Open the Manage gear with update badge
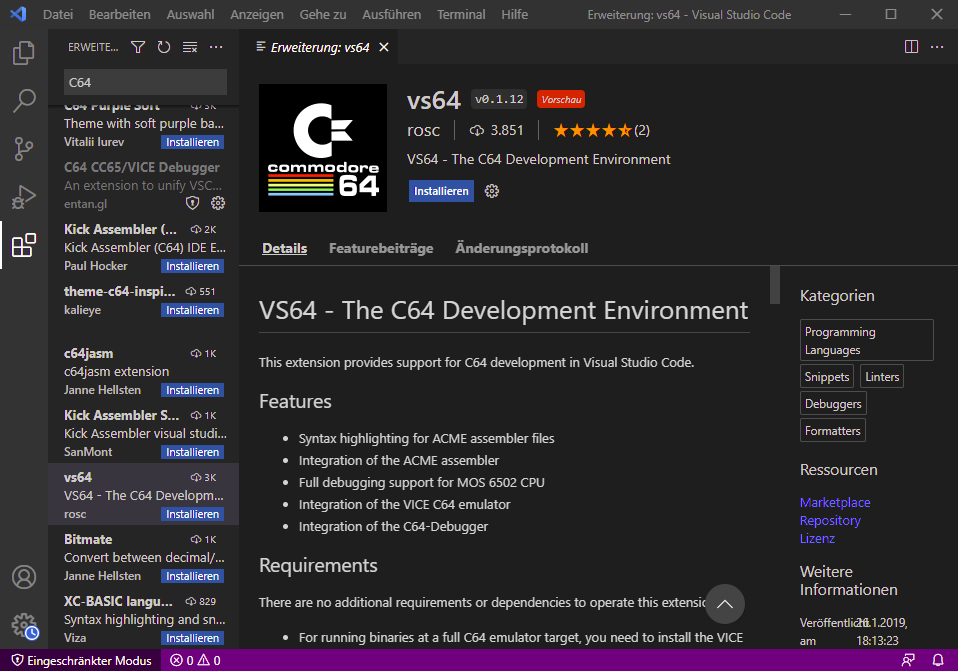The height and width of the screenshot is (671, 958). click(24, 626)
